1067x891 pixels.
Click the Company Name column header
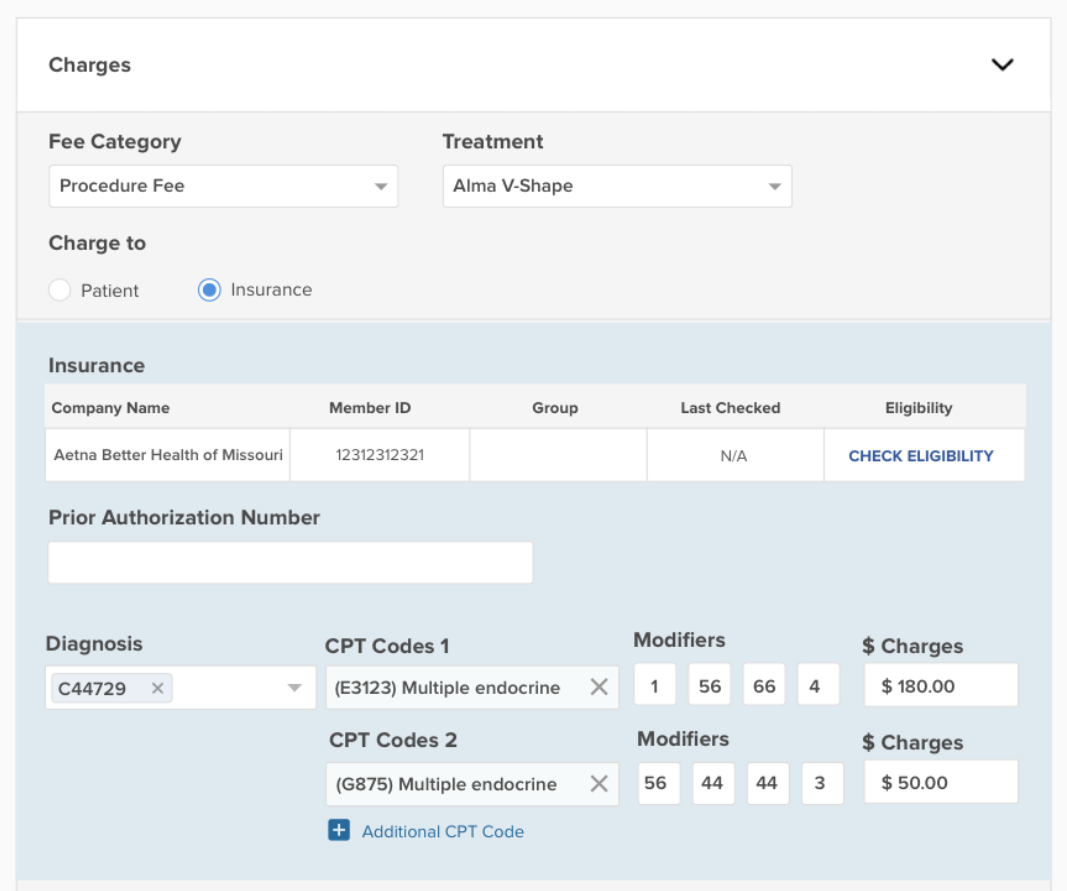[x=111, y=408]
